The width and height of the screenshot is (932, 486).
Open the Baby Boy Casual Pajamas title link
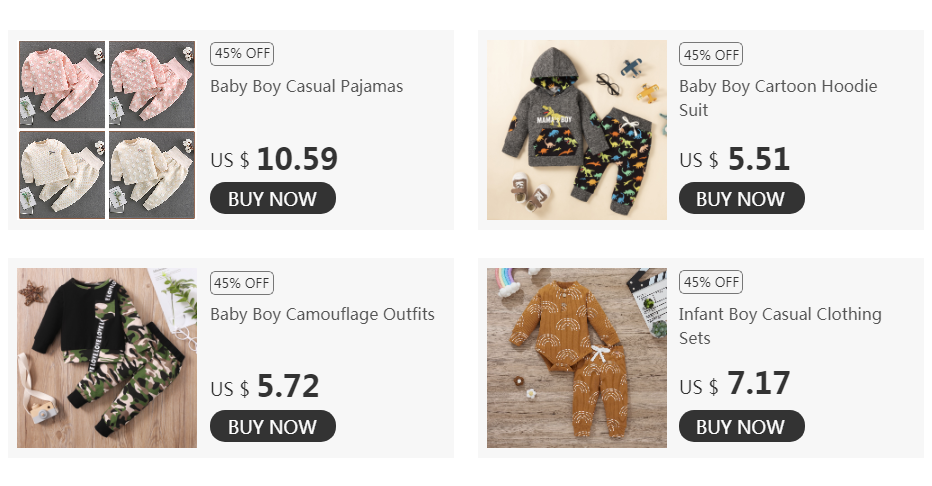click(x=306, y=86)
